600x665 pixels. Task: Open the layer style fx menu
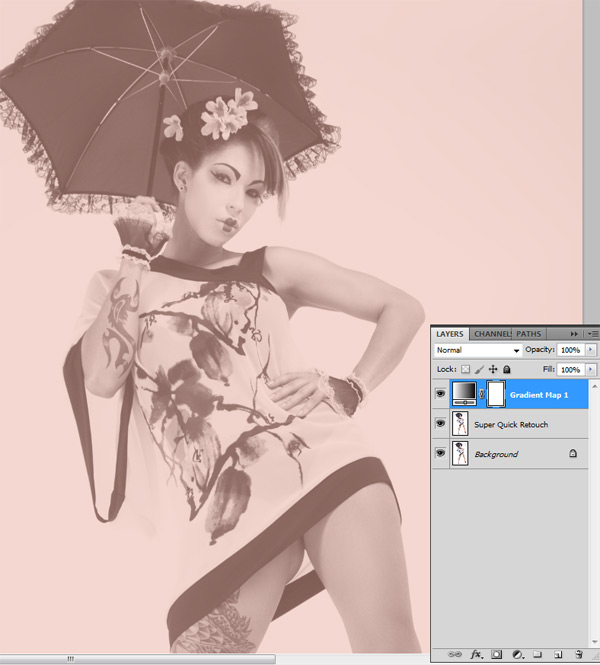(x=477, y=654)
